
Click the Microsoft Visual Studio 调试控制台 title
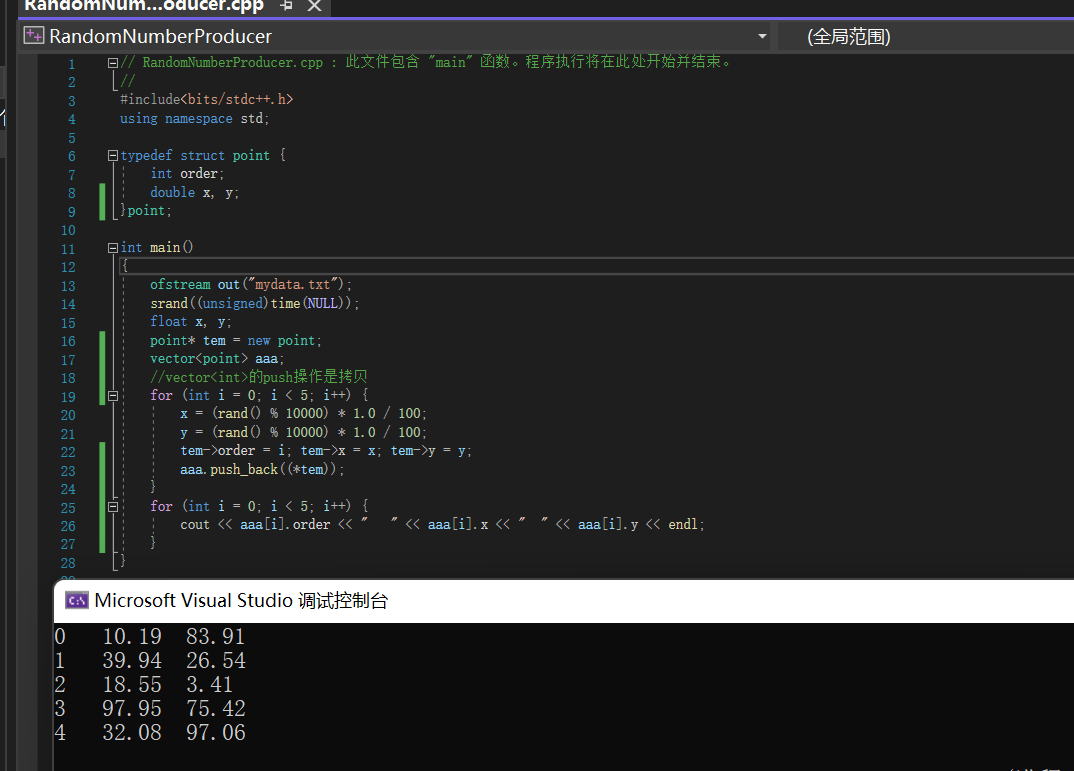(241, 601)
